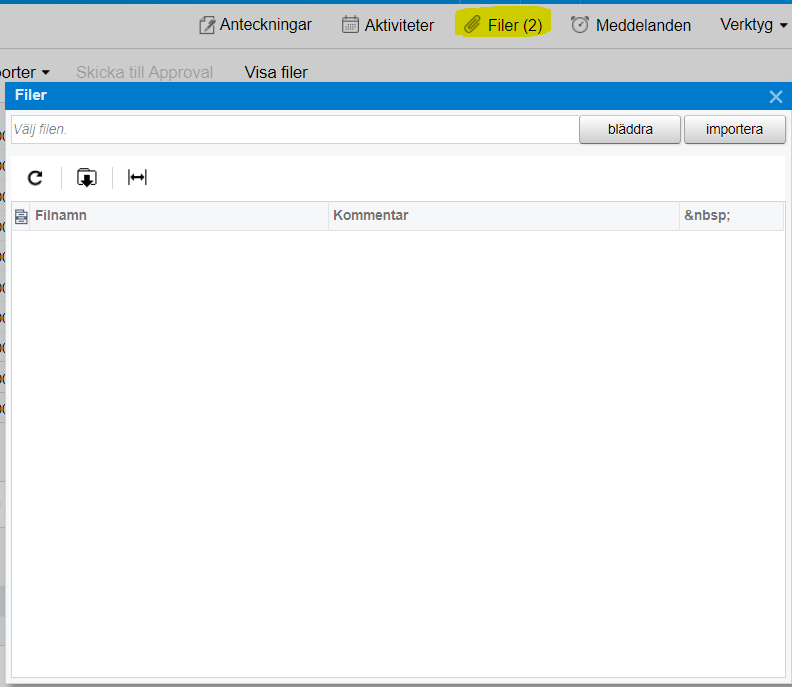
Task: Click the importera button
Action: click(734, 129)
